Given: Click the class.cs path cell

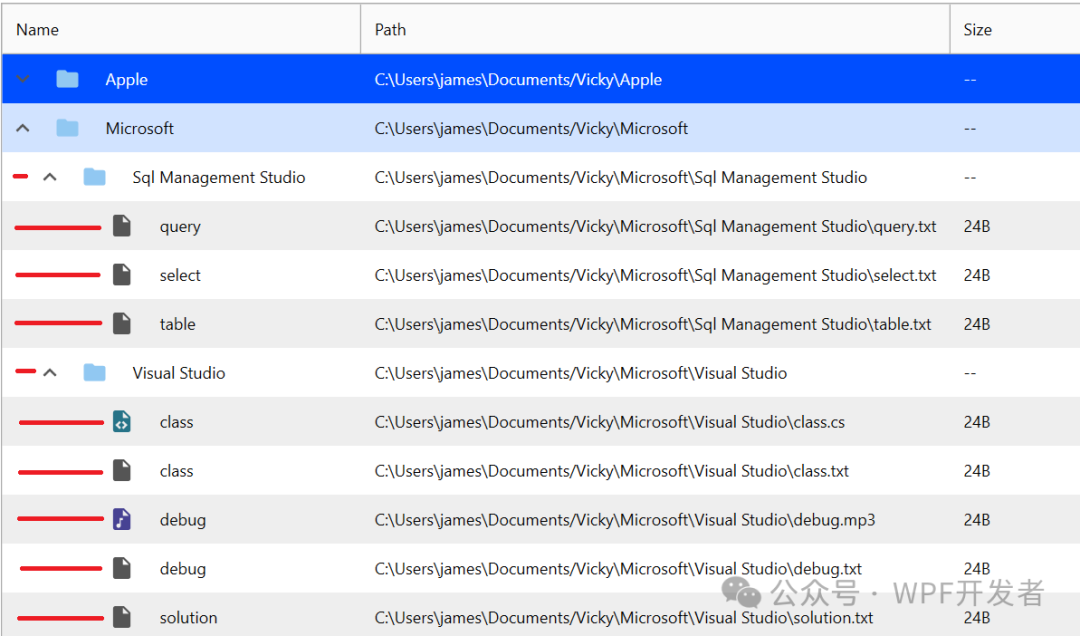Looking at the screenshot, I should pos(610,422).
